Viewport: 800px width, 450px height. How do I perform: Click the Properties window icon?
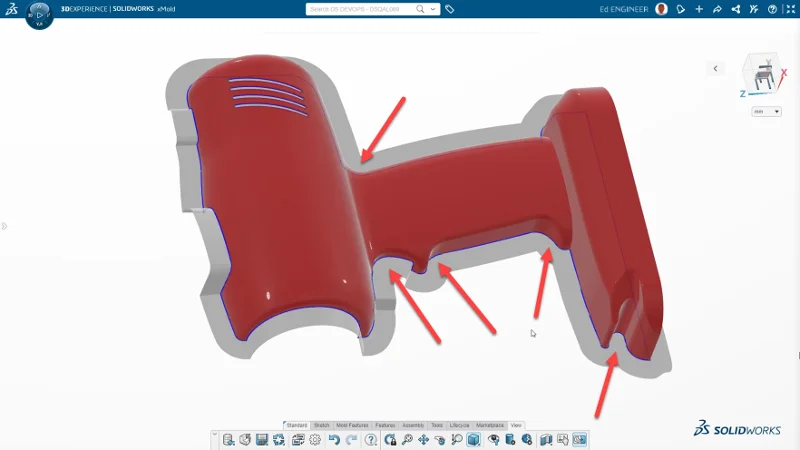(298, 440)
